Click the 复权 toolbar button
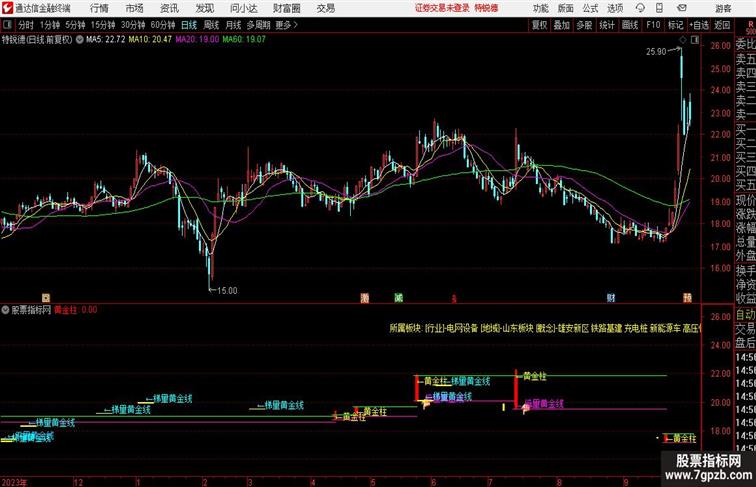Image resolution: width=756 pixels, height=487 pixels. tap(539, 25)
